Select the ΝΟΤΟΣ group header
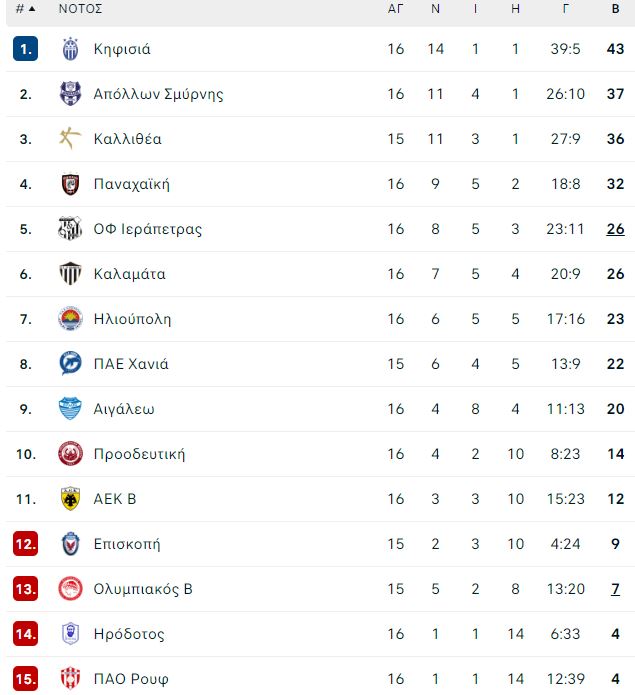 point(81,9)
